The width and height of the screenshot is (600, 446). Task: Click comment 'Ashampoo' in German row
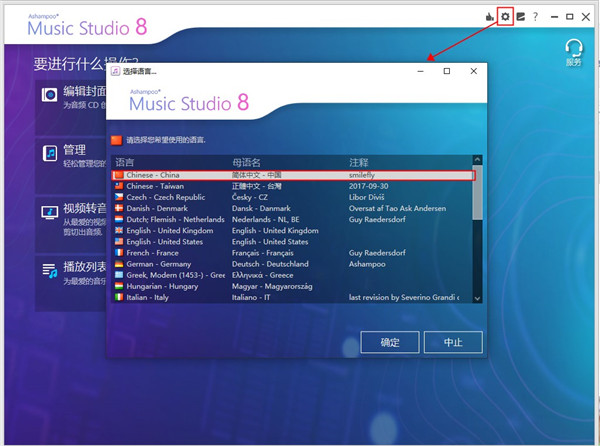(x=367, y=264)
